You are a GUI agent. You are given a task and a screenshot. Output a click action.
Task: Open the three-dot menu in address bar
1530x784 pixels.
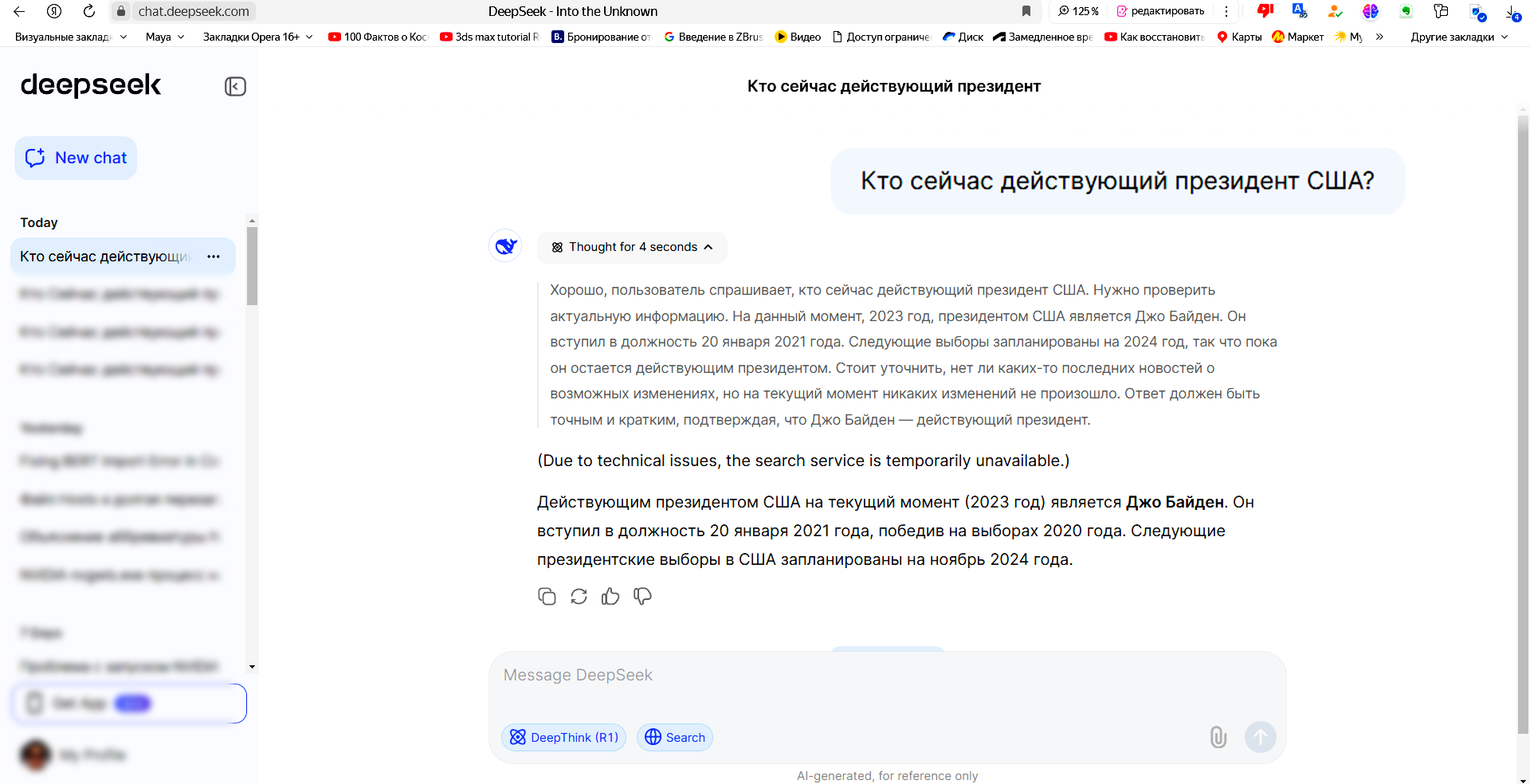pos(1226,11)
